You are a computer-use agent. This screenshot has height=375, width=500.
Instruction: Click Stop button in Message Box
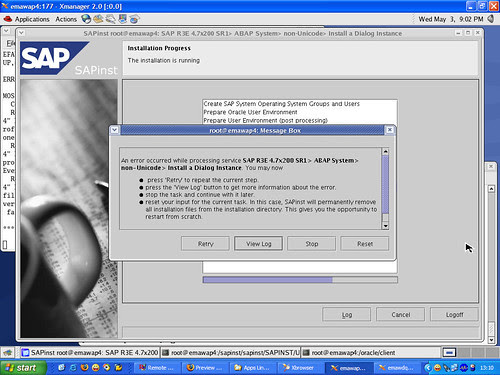click(x=312, y=244)
